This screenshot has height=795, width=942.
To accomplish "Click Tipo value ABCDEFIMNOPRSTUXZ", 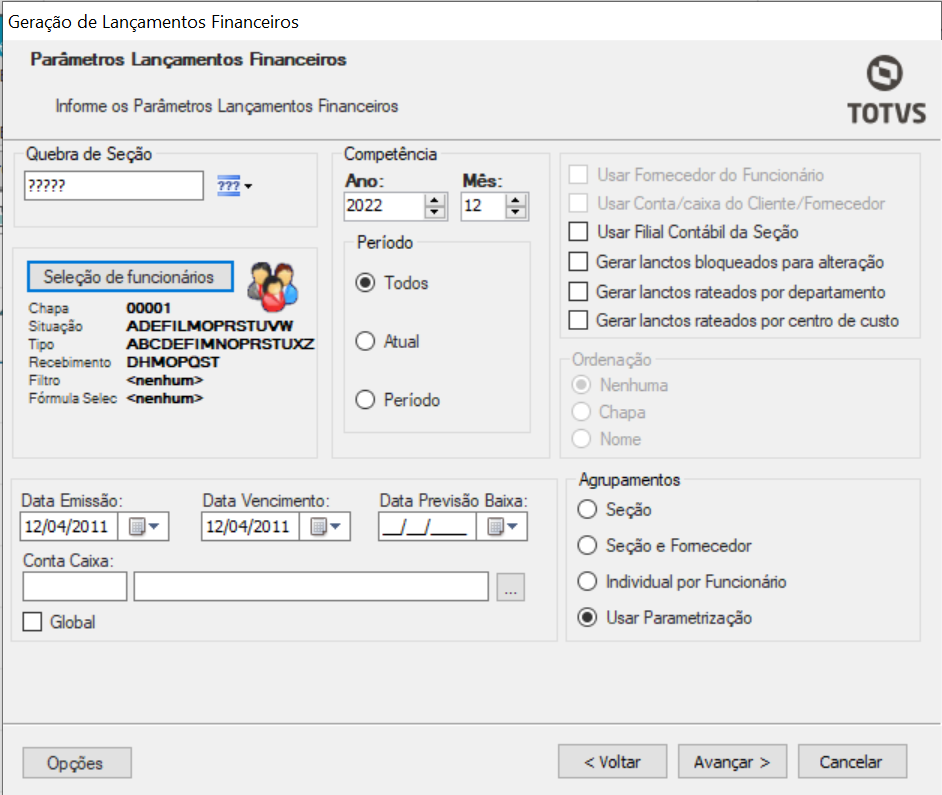I will [x=220, y=344].
